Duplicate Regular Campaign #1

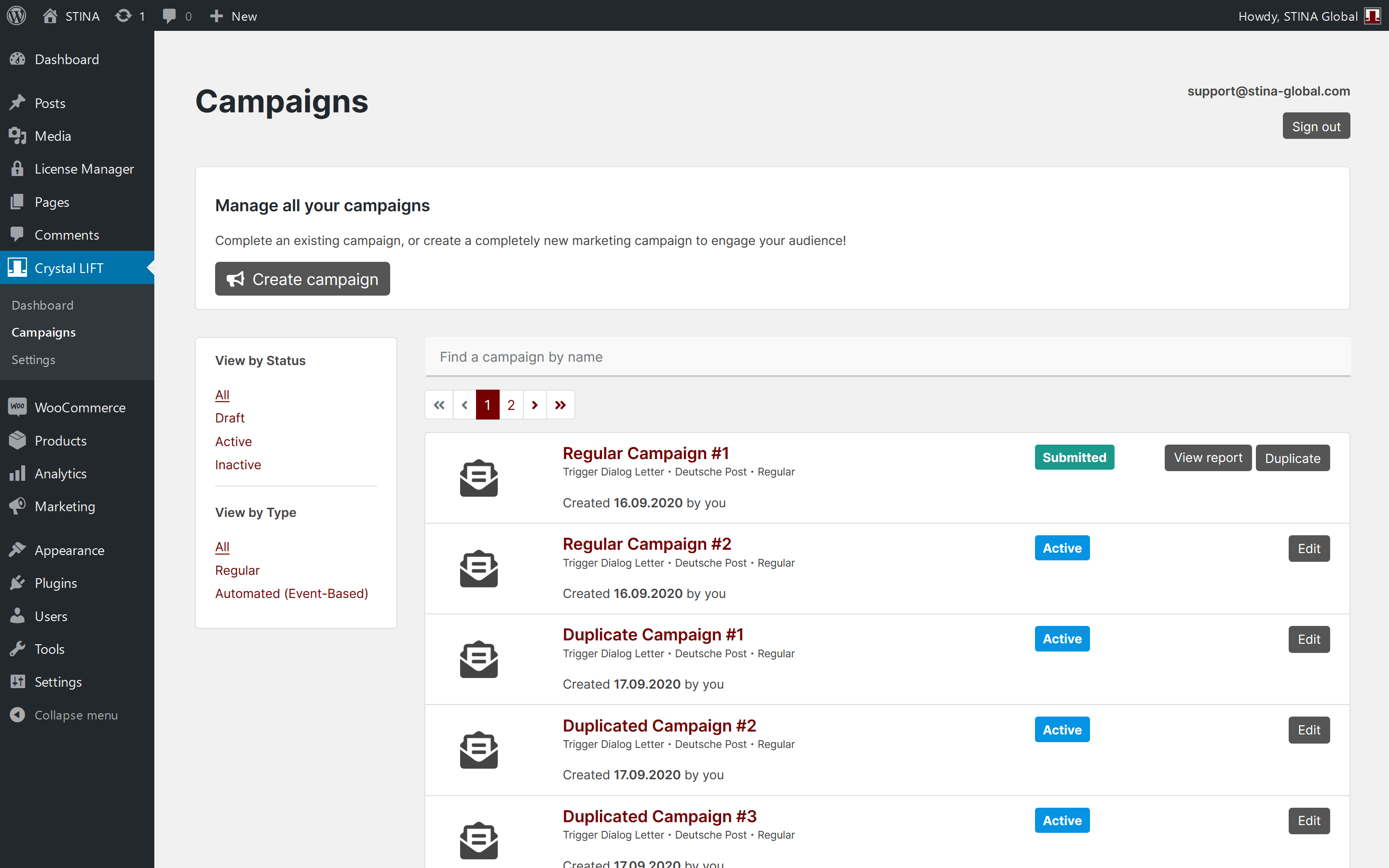pos(1292,458)
